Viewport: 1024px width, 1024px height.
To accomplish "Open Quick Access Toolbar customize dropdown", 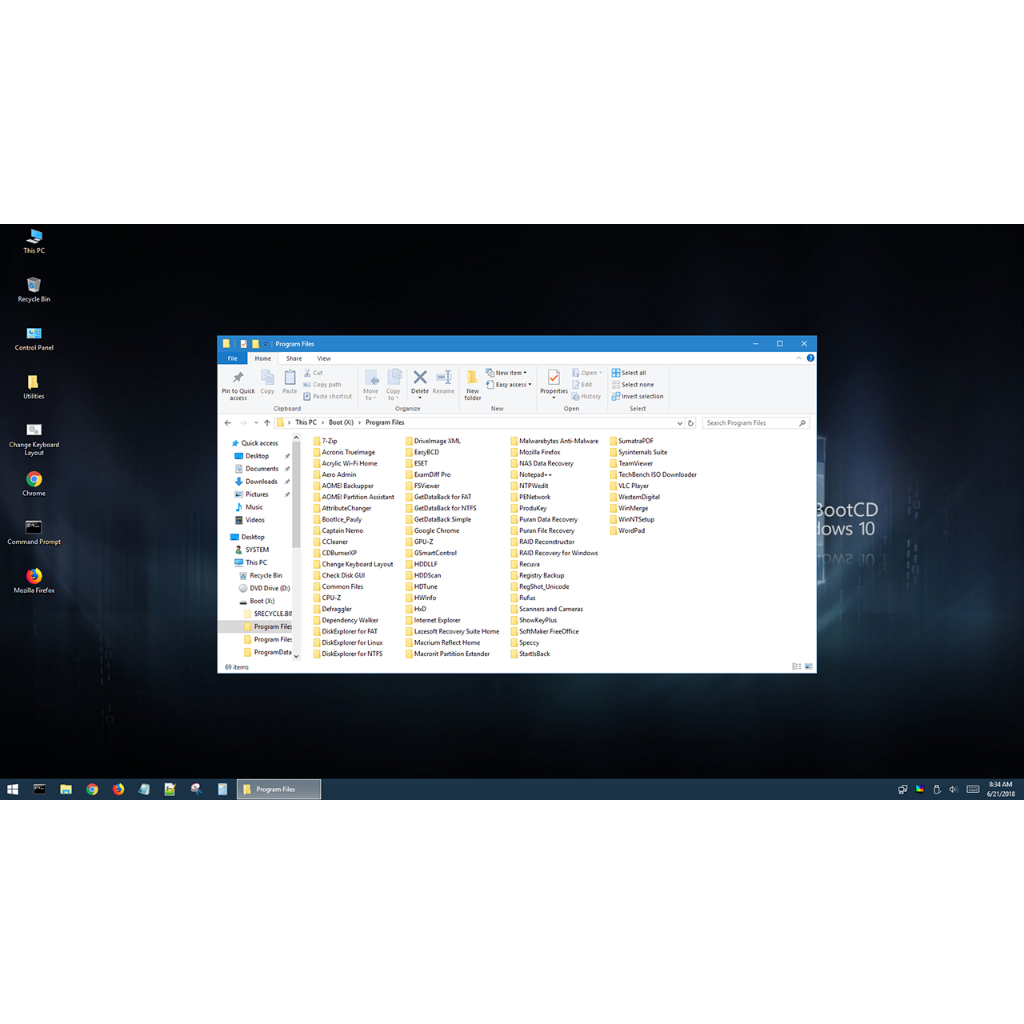I will (x=265, y=344).
